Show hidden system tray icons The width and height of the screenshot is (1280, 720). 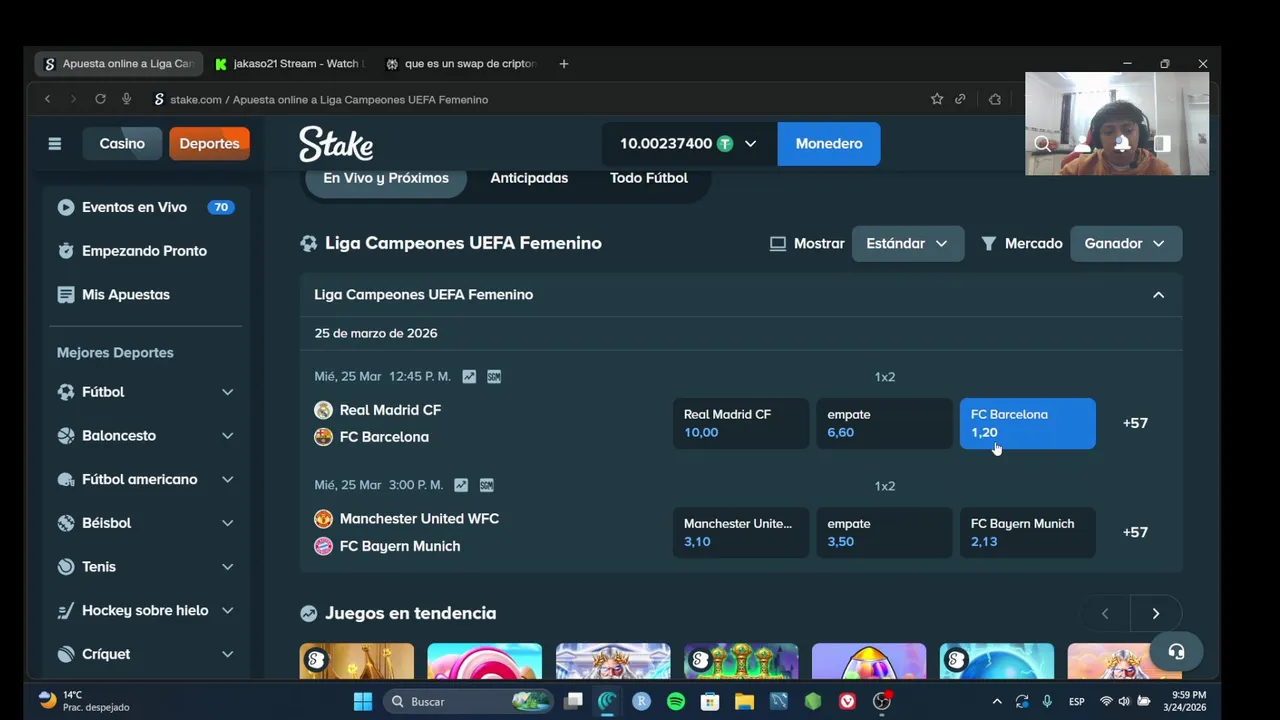996,702
